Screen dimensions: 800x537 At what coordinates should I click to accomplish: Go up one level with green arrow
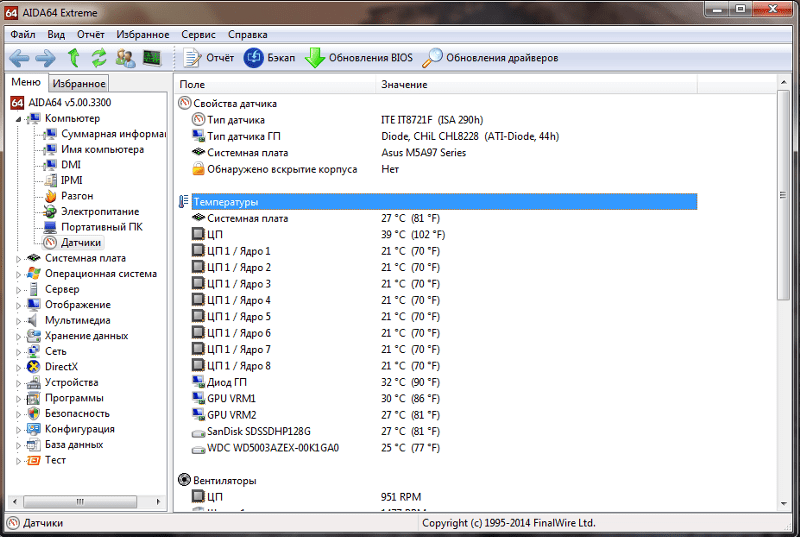73,58
